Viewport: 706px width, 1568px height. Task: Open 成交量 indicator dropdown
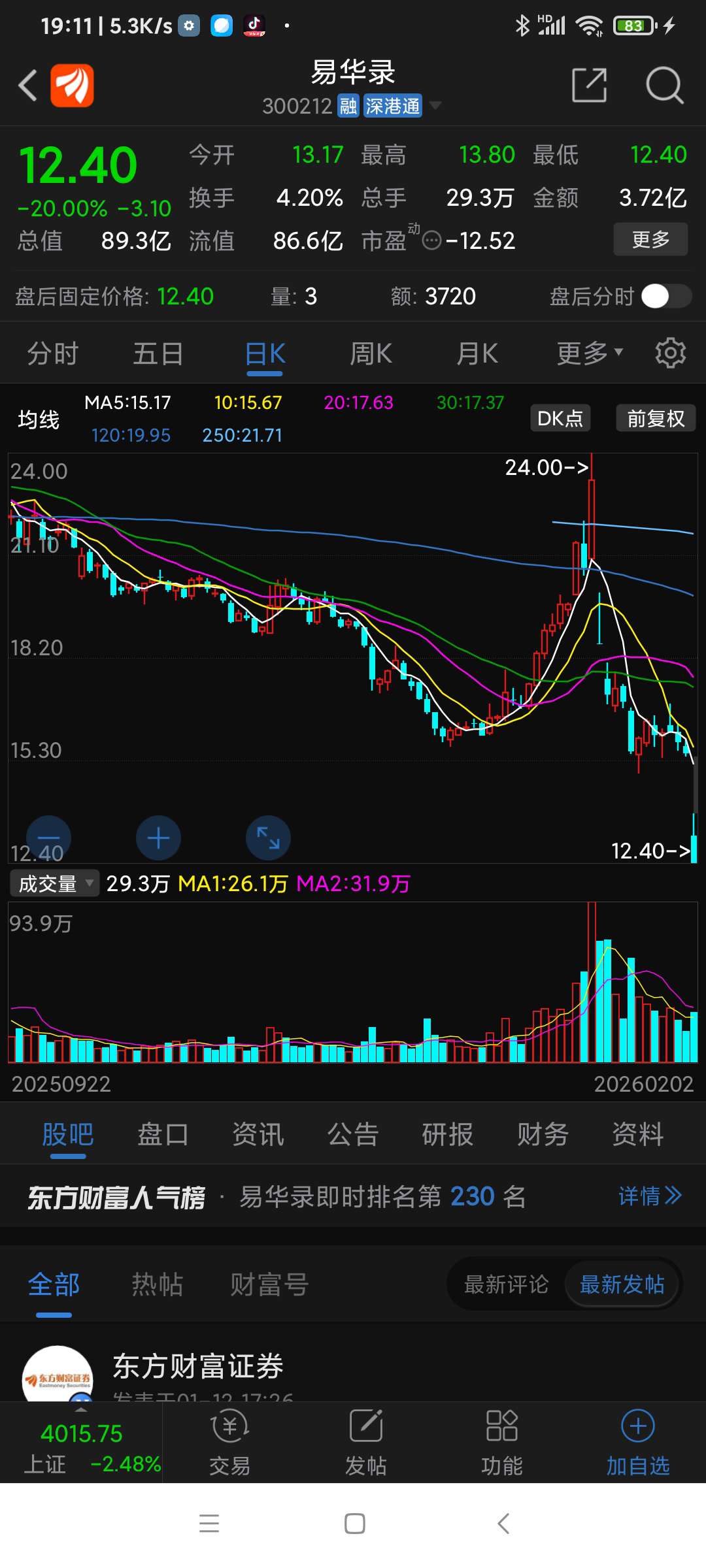55,883
